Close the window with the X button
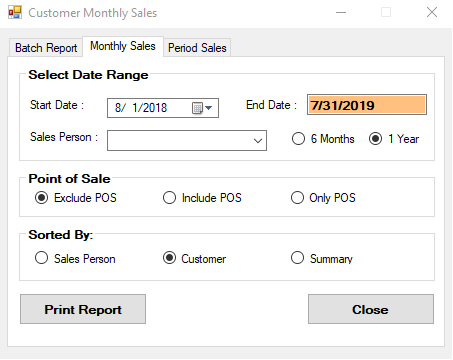453x360 pixels. coord(432,13)
